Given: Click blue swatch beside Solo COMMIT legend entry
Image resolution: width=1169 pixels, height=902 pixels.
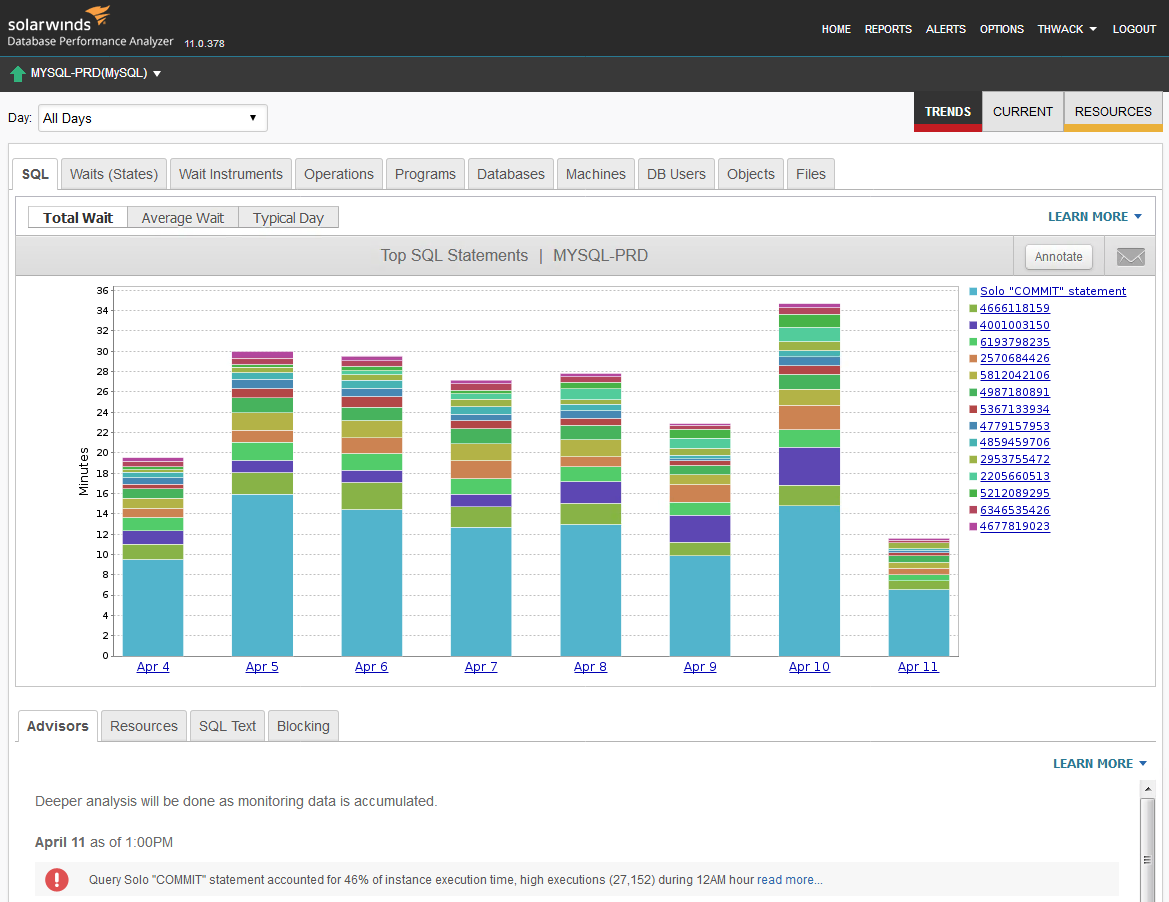Looking at the screenshot, I should tap(973, 291).
